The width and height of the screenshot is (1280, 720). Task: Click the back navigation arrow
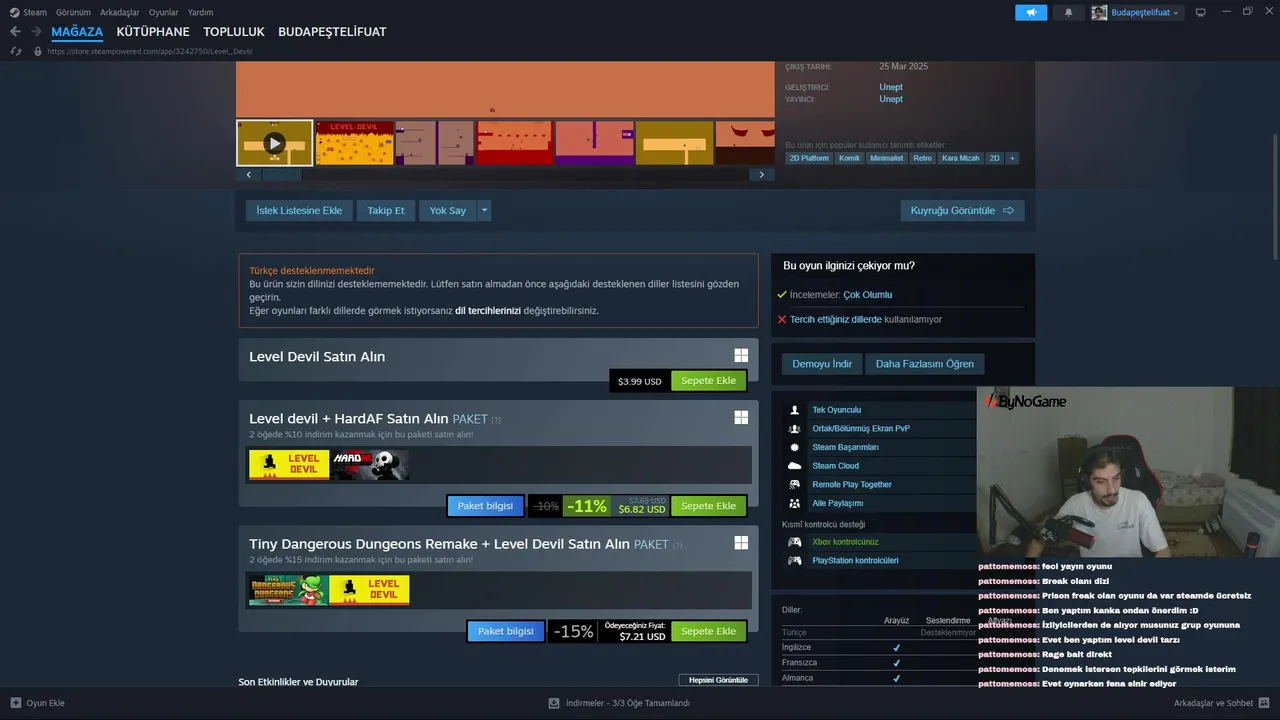pos(15,32)
